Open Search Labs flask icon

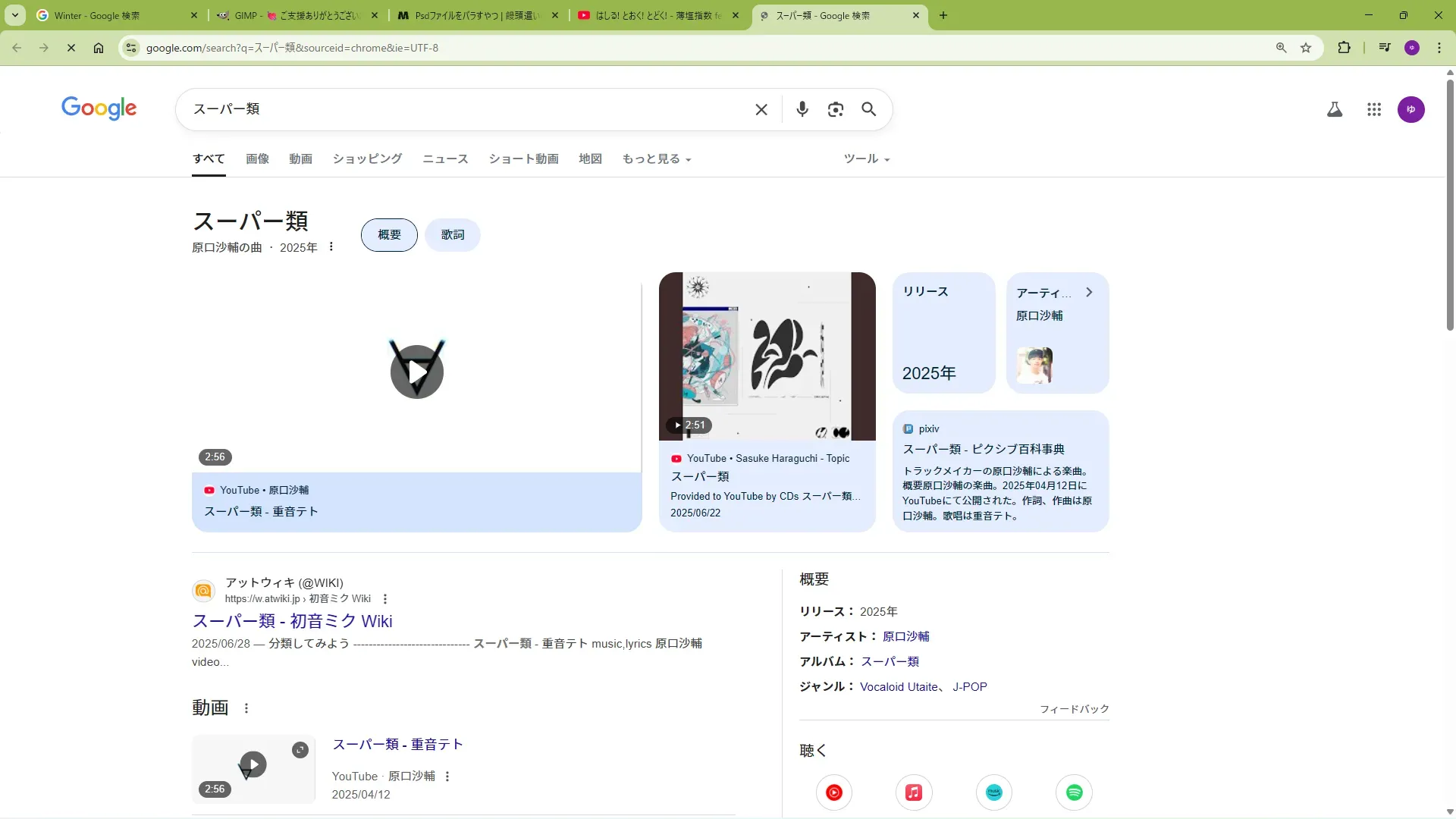point(1334,109)
